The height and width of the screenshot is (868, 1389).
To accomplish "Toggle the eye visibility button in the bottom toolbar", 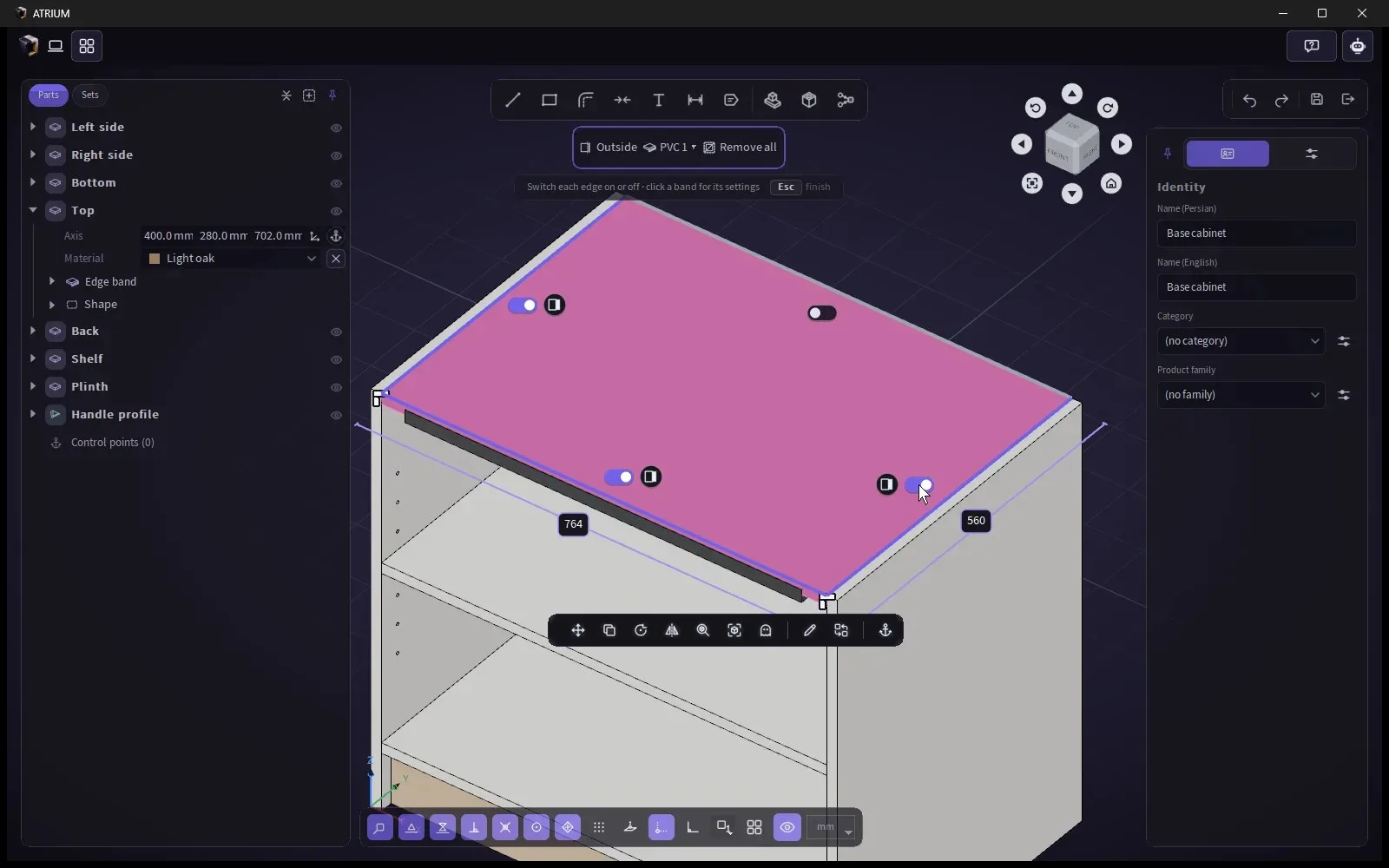I will click(x=787, y=827).
